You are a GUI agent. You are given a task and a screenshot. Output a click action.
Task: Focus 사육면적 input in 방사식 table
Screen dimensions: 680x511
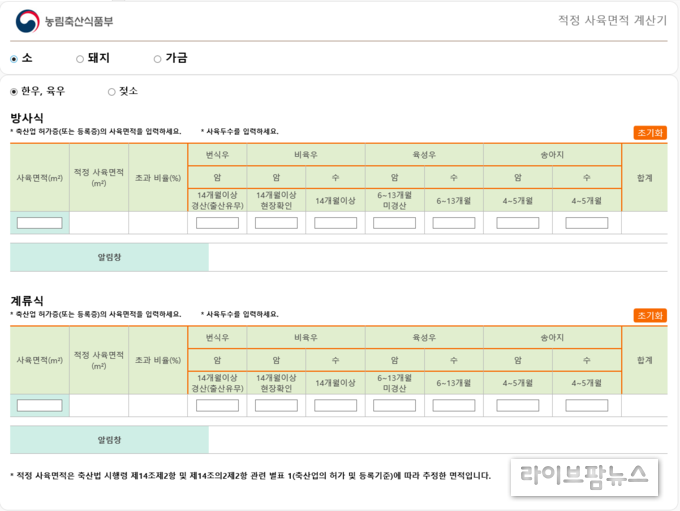tap(39, 223)
